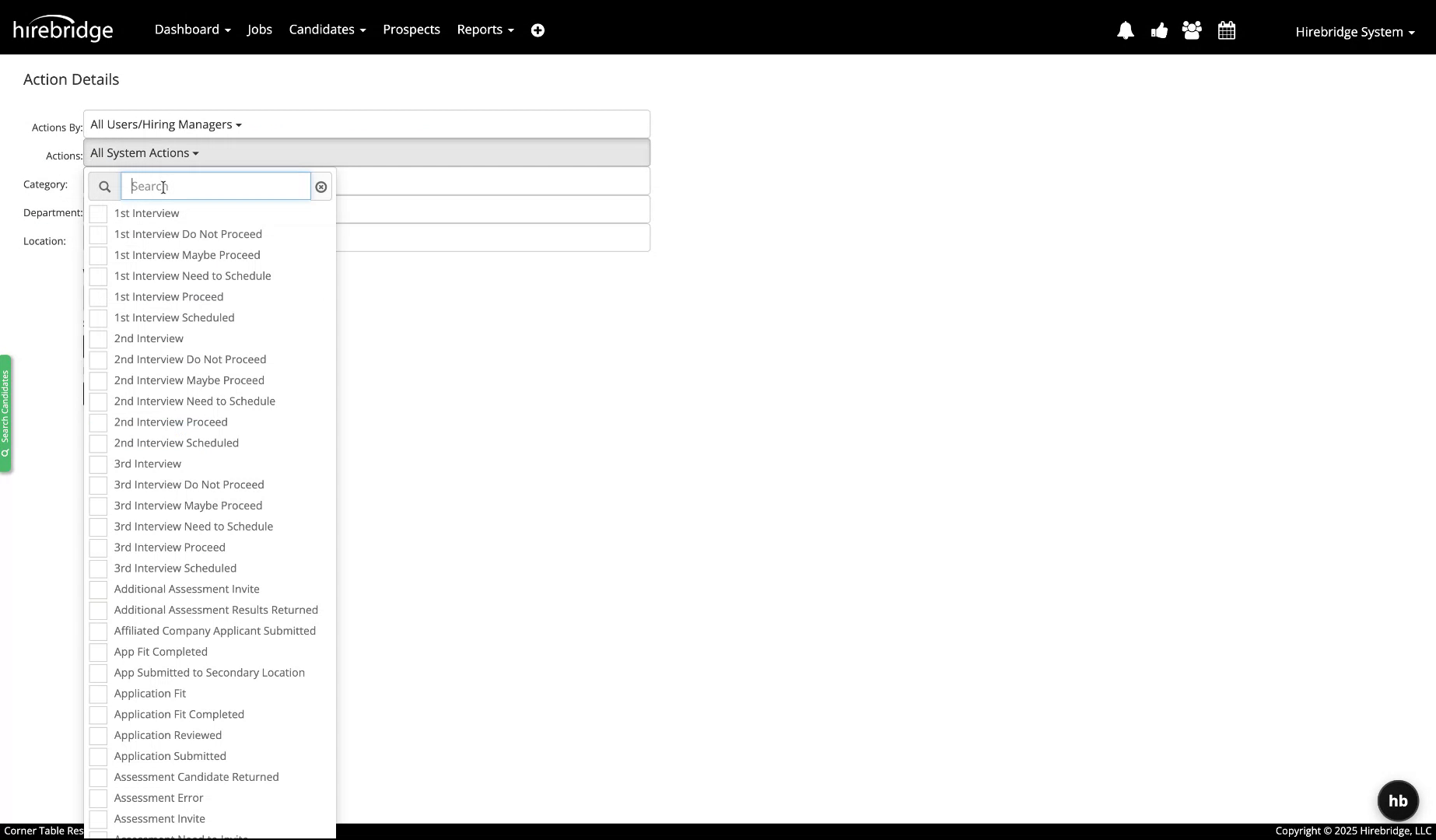The image size is (1436, 840).
Task: Click the thumbs-up icon in the header
Action: click(x=1159, y=30)
